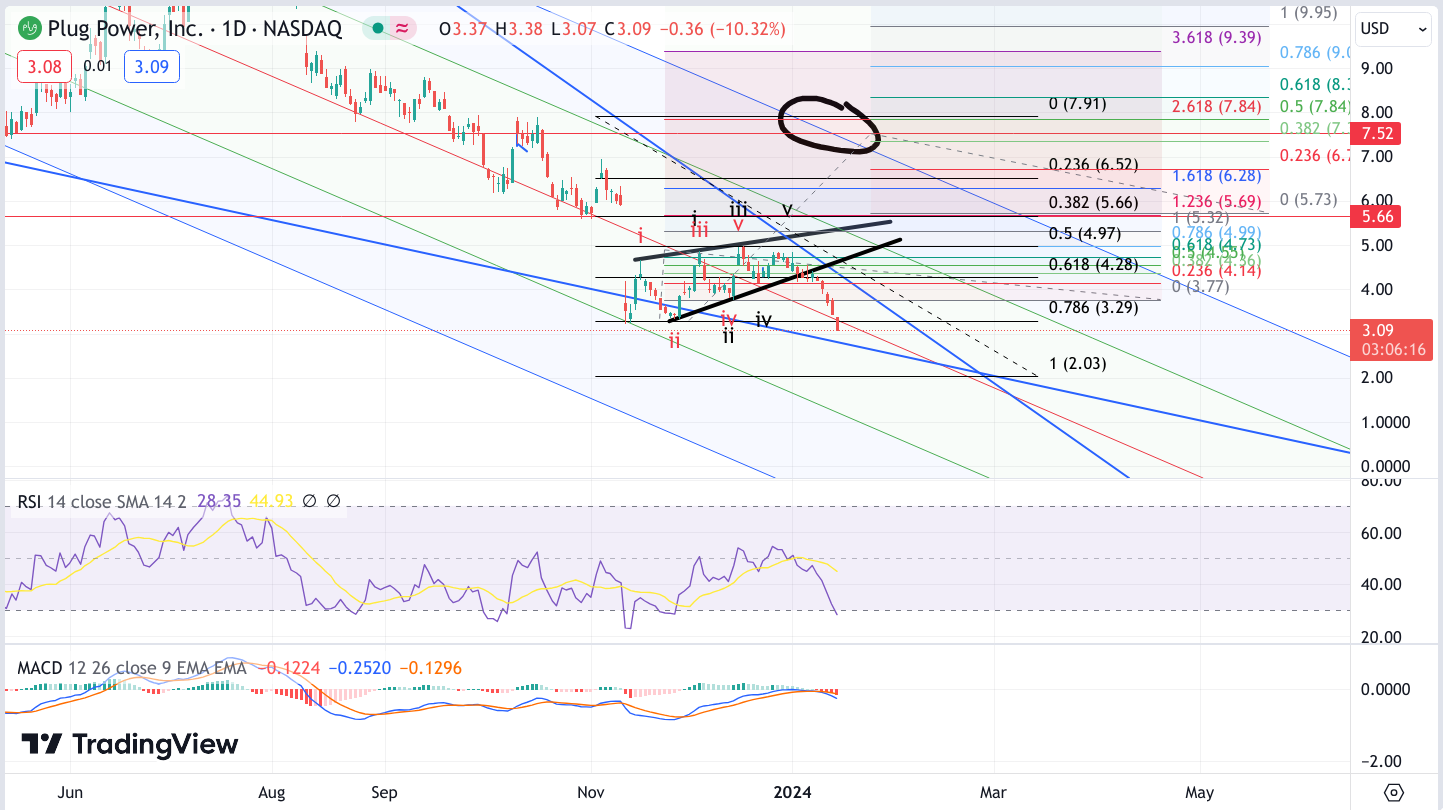The image size is (1443, 810).
Task: Click the second RSI error symbol in the legend
Action: [333, 500]
